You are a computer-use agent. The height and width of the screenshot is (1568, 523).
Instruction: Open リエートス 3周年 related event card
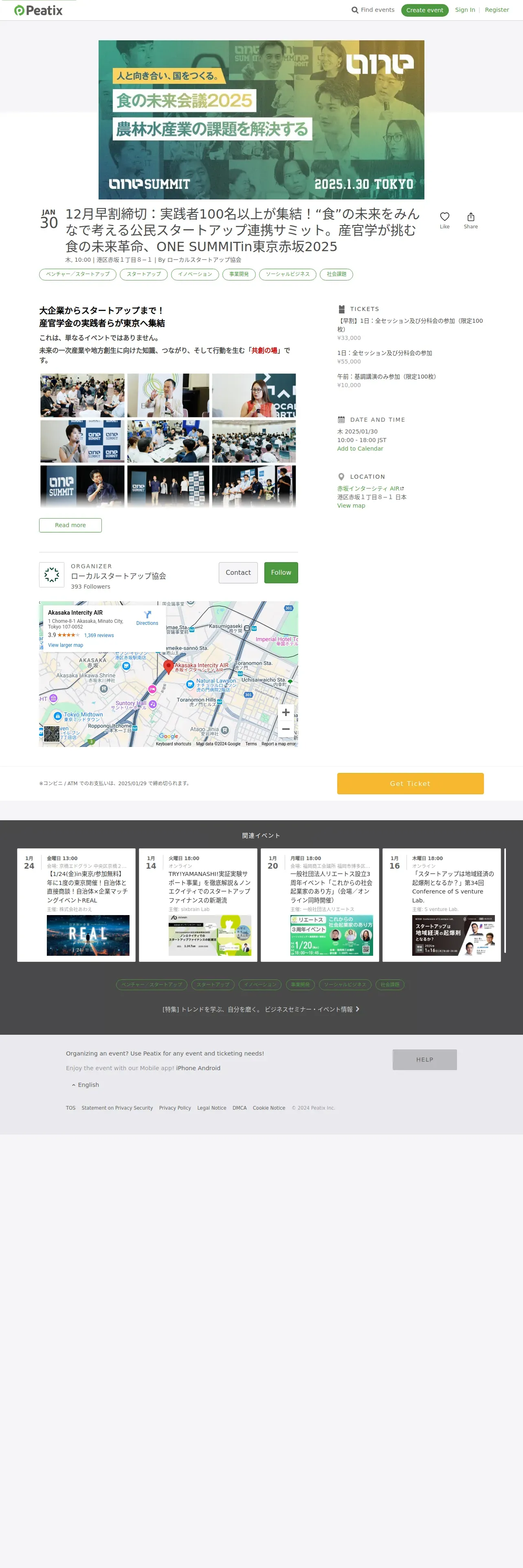point(320,905)
